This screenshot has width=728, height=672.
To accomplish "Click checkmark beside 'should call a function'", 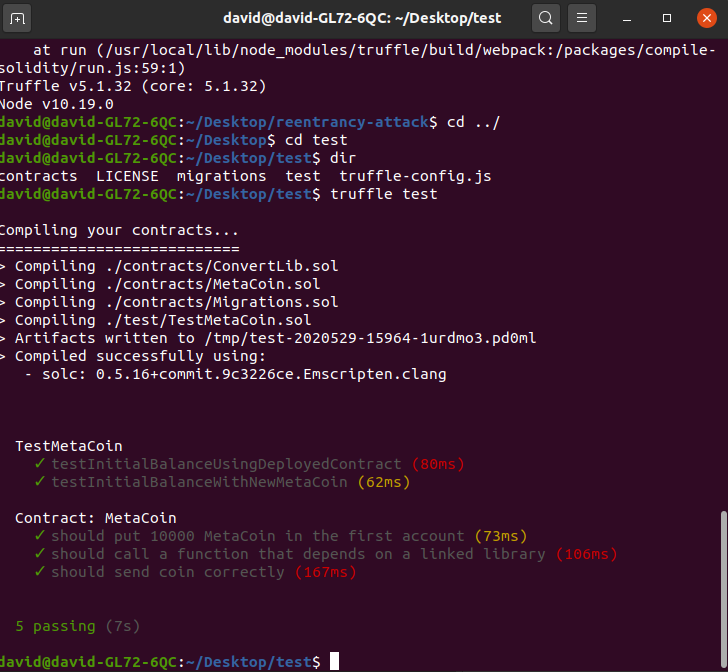I will coord(39,554).
